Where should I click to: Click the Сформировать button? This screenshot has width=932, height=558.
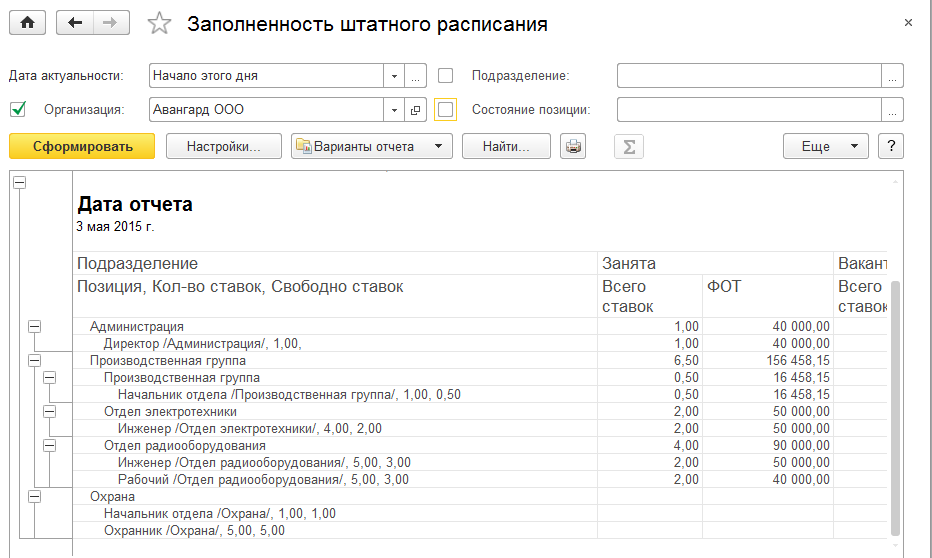coord(82,147)
